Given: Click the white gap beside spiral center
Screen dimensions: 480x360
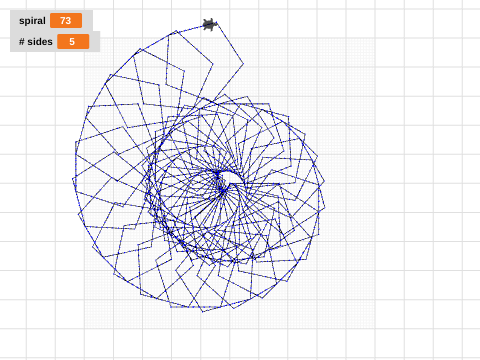Looking at the screenshot, I should (x=233, y=177).
